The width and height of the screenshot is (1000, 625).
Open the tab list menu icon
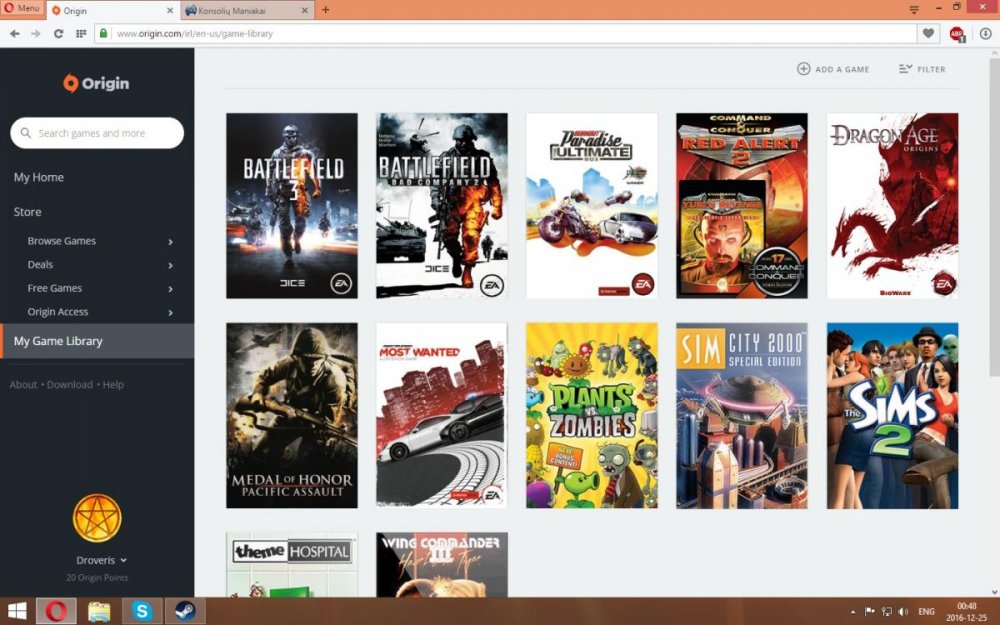[x=914, y=10]
